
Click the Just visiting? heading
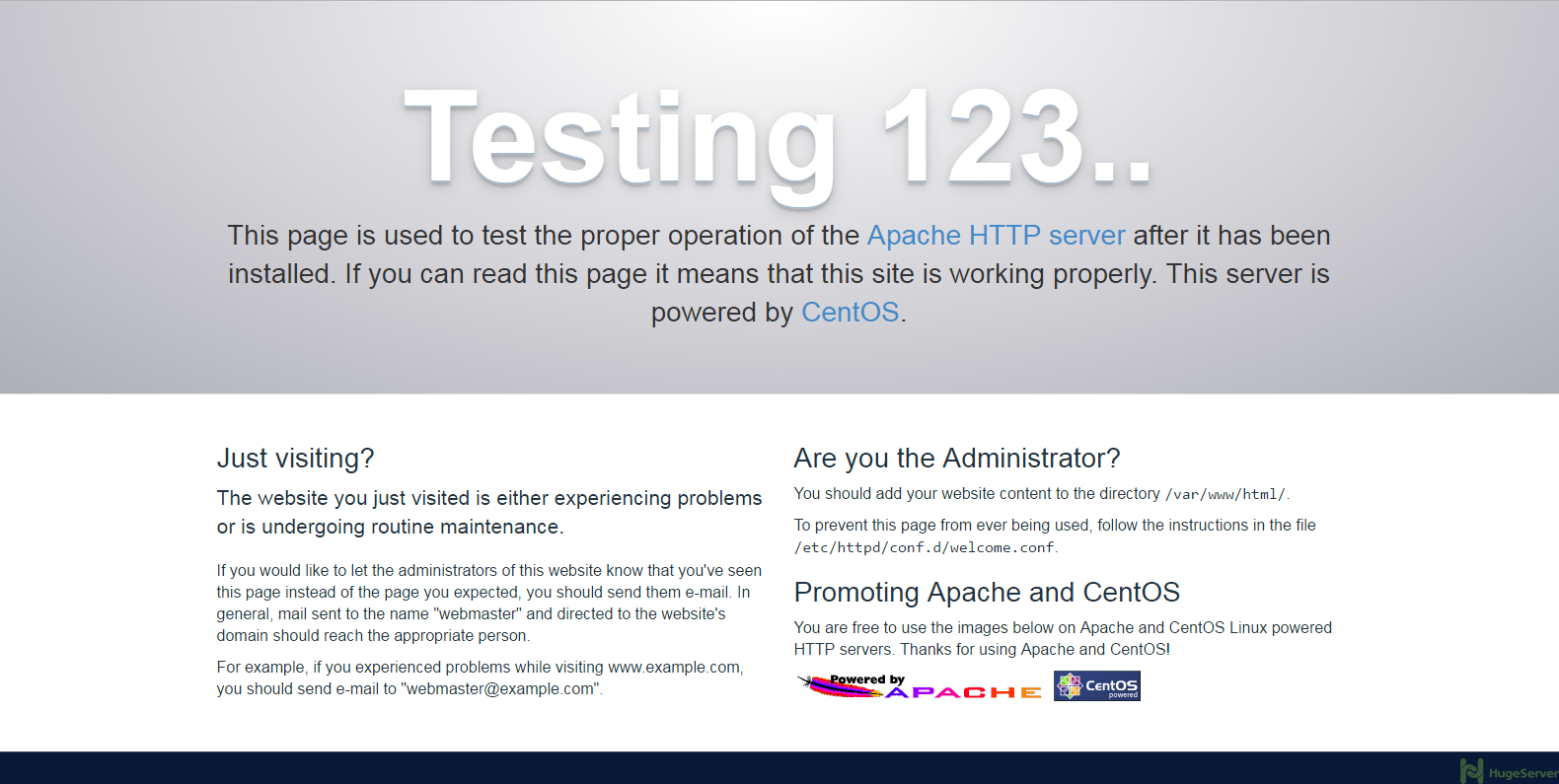[x=295, y=459]
